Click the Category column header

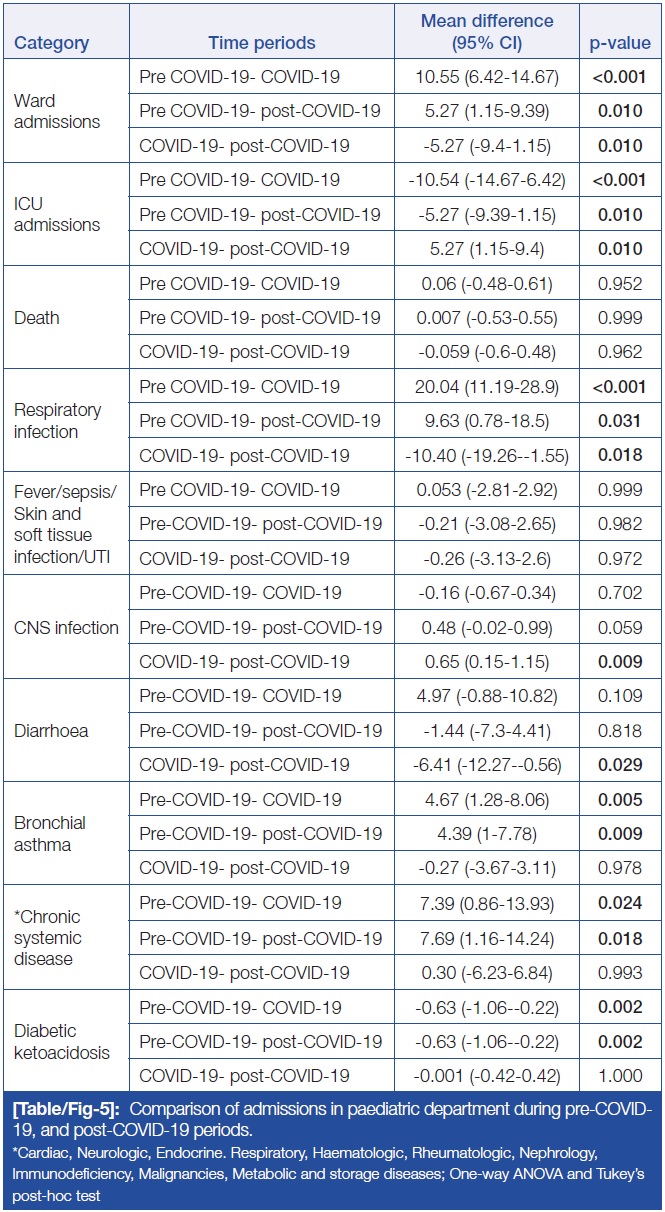point(51,43)
